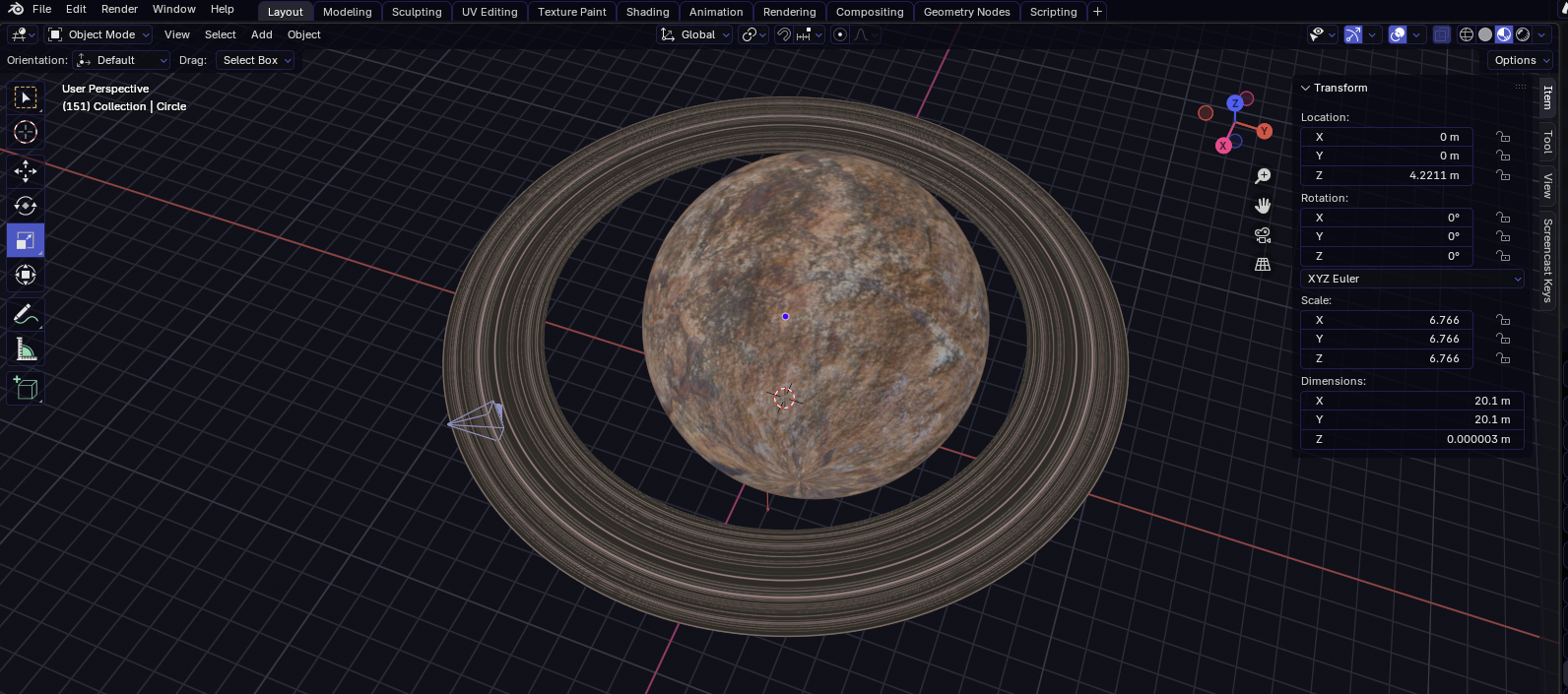Toggle X-ray mode

1442,34
